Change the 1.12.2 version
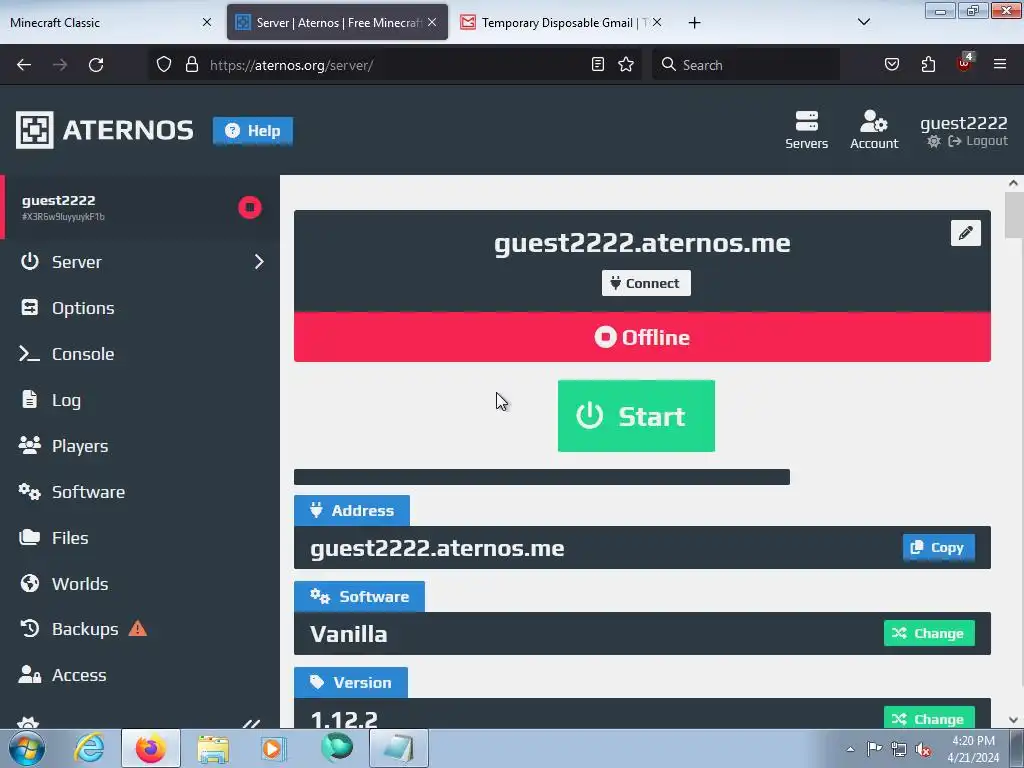This screenshot has height=768, width=1024. click(929, 718)
